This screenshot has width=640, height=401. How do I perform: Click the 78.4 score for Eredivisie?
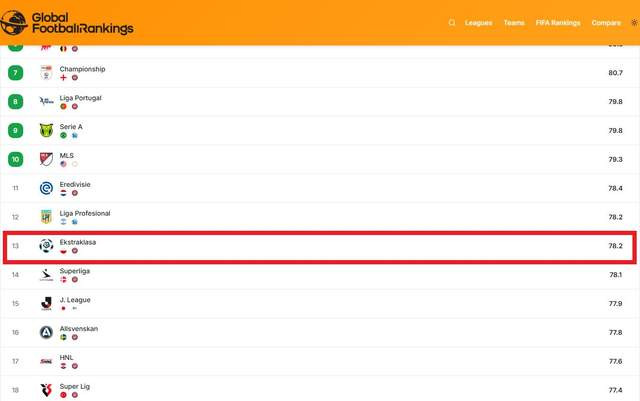pos(616,188)
